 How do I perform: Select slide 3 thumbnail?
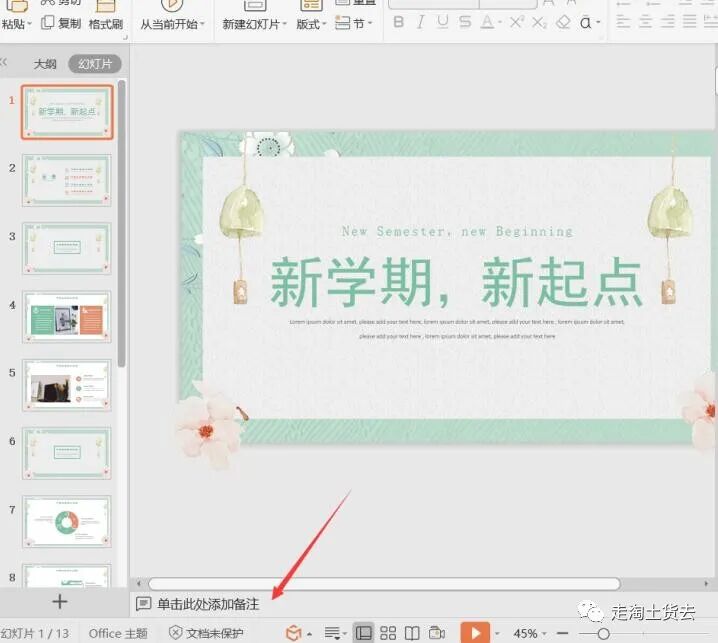[x=67, y=249]
